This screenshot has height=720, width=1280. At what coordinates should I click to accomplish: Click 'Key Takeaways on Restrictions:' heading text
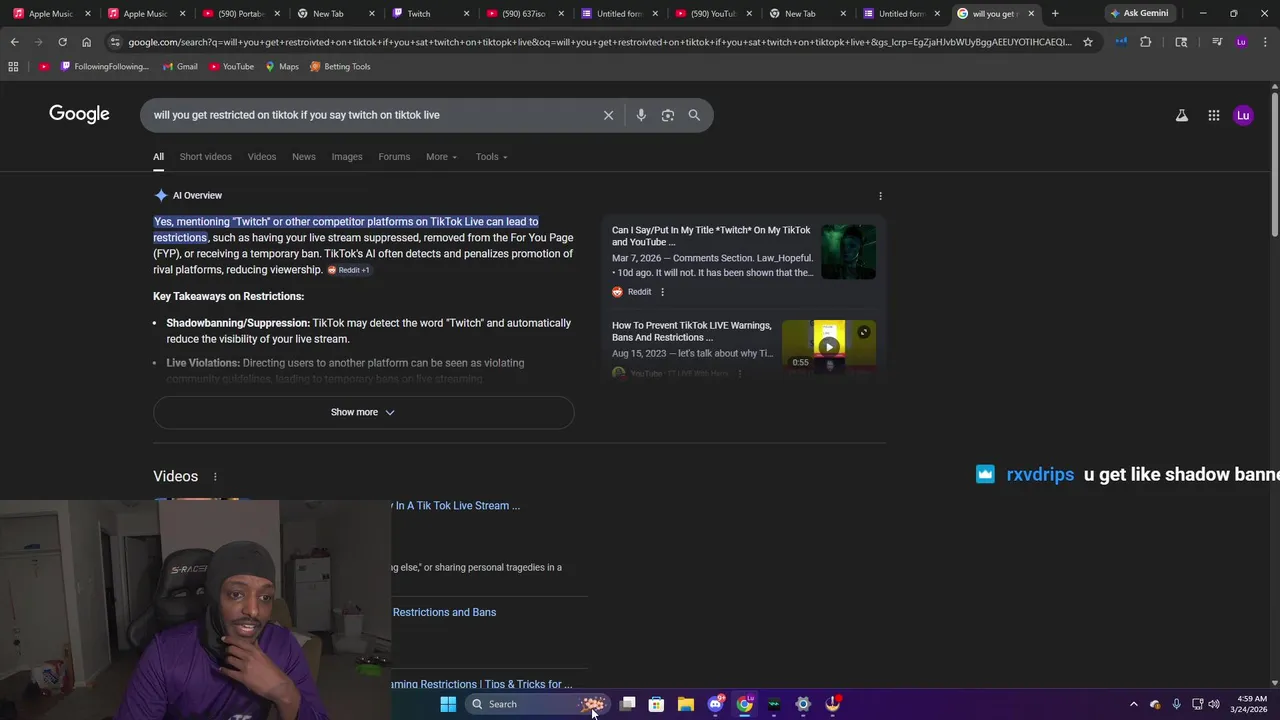pos(228,296)
